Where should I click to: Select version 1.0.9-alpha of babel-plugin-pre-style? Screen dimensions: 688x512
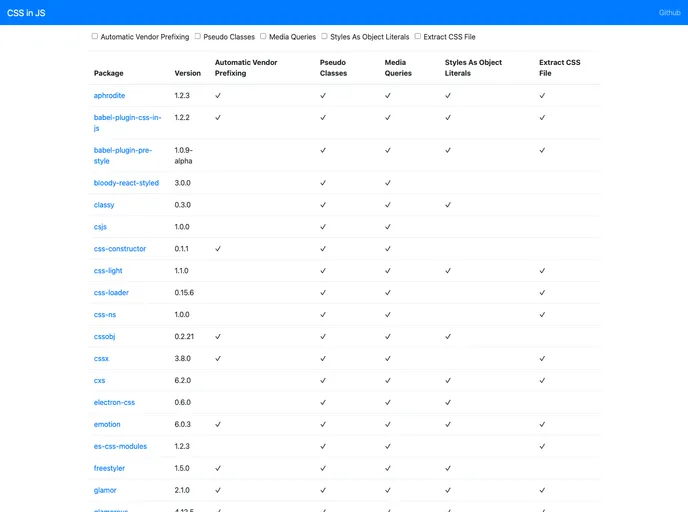click(x=183, y=155)
